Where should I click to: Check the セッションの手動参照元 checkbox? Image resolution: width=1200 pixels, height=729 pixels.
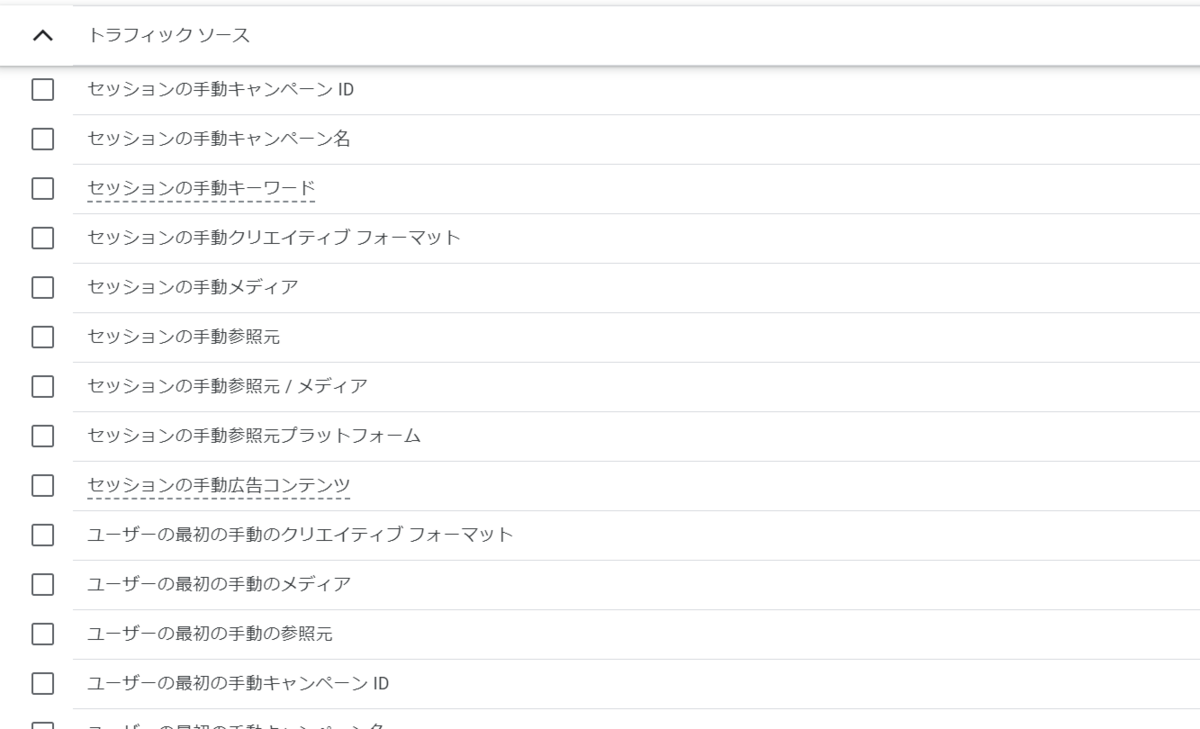point(42,338)
